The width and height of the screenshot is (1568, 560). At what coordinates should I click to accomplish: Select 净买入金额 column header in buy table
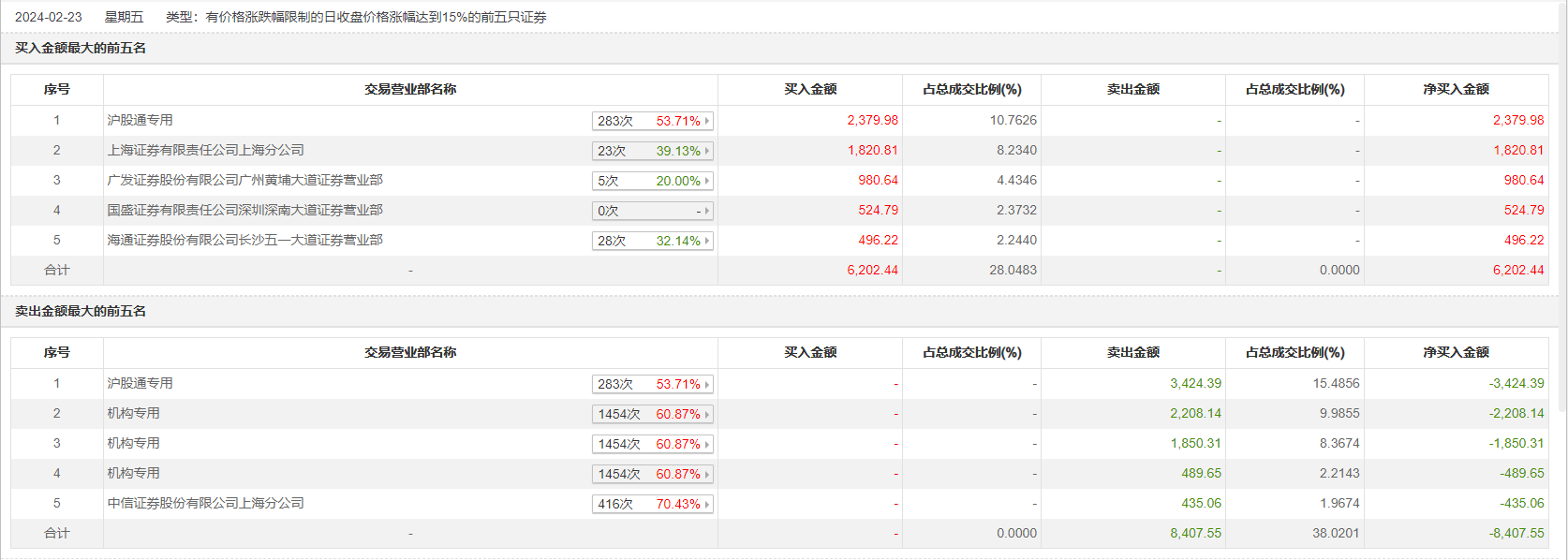[1456, 89]
